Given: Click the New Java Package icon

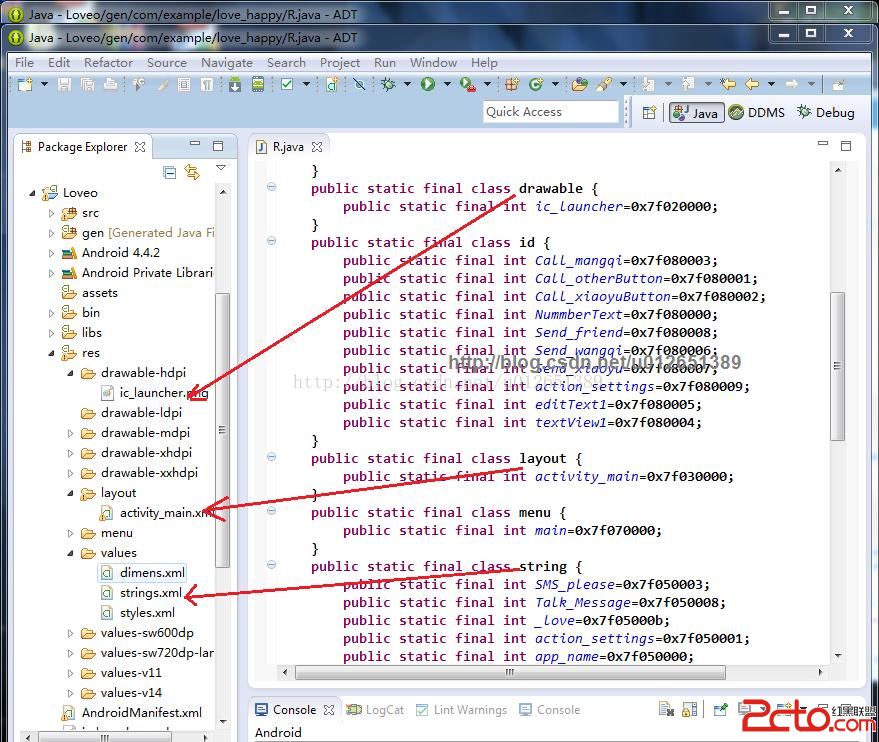Looking at the screenshot, I should tap(512, 85).
